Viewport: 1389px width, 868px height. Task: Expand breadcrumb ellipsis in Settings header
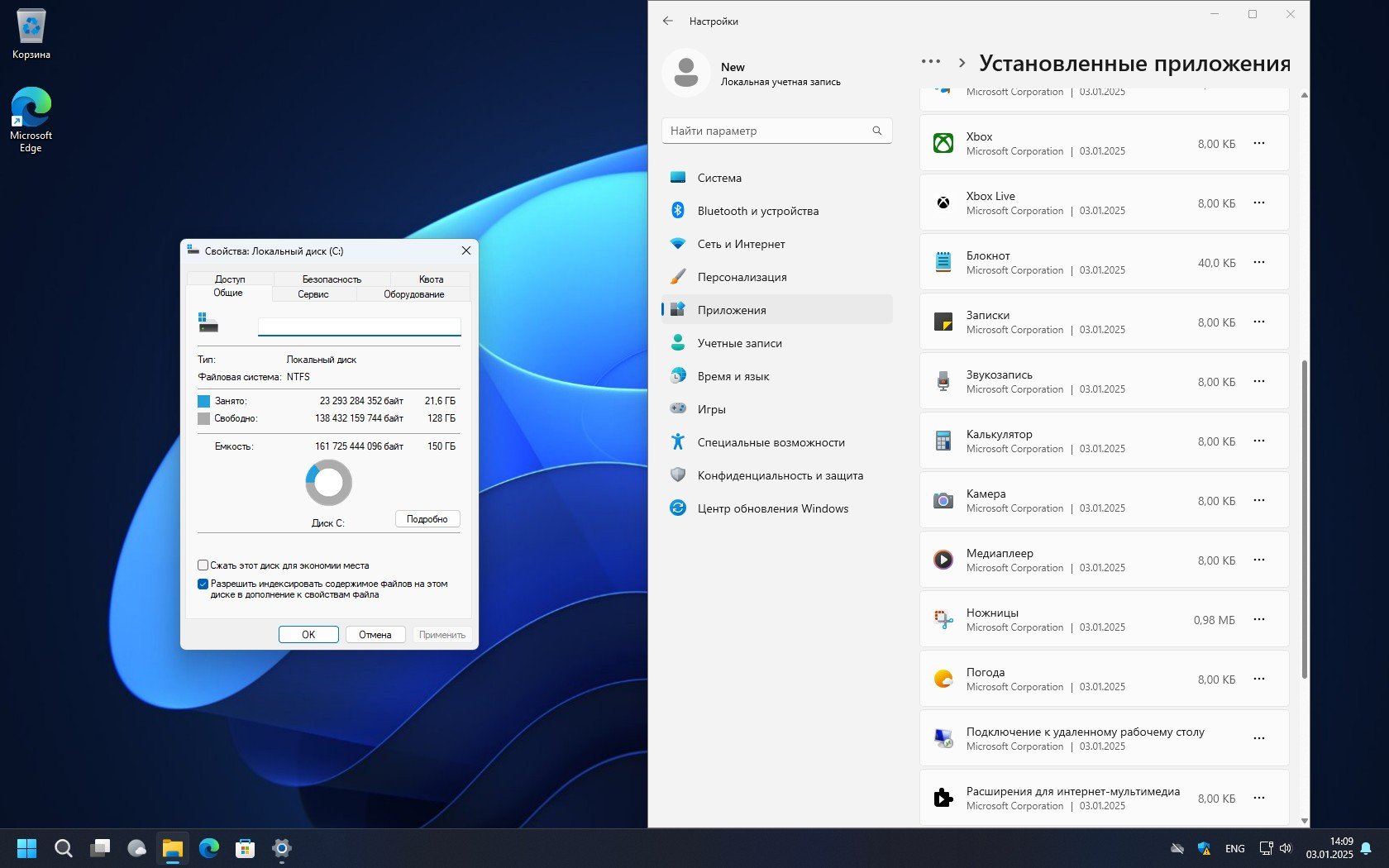coord(930,62)
